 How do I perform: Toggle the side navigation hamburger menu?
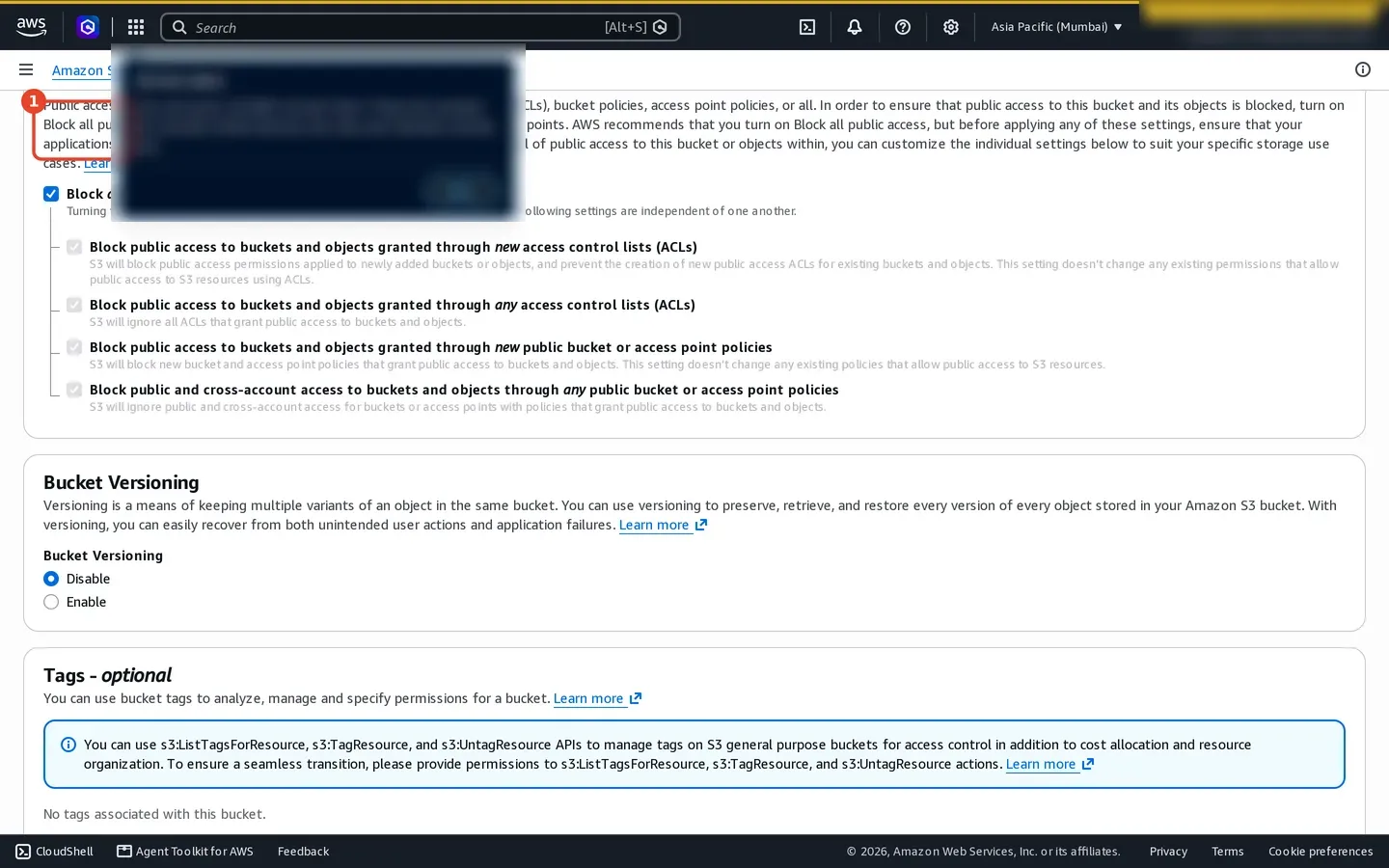click(26, 69)
